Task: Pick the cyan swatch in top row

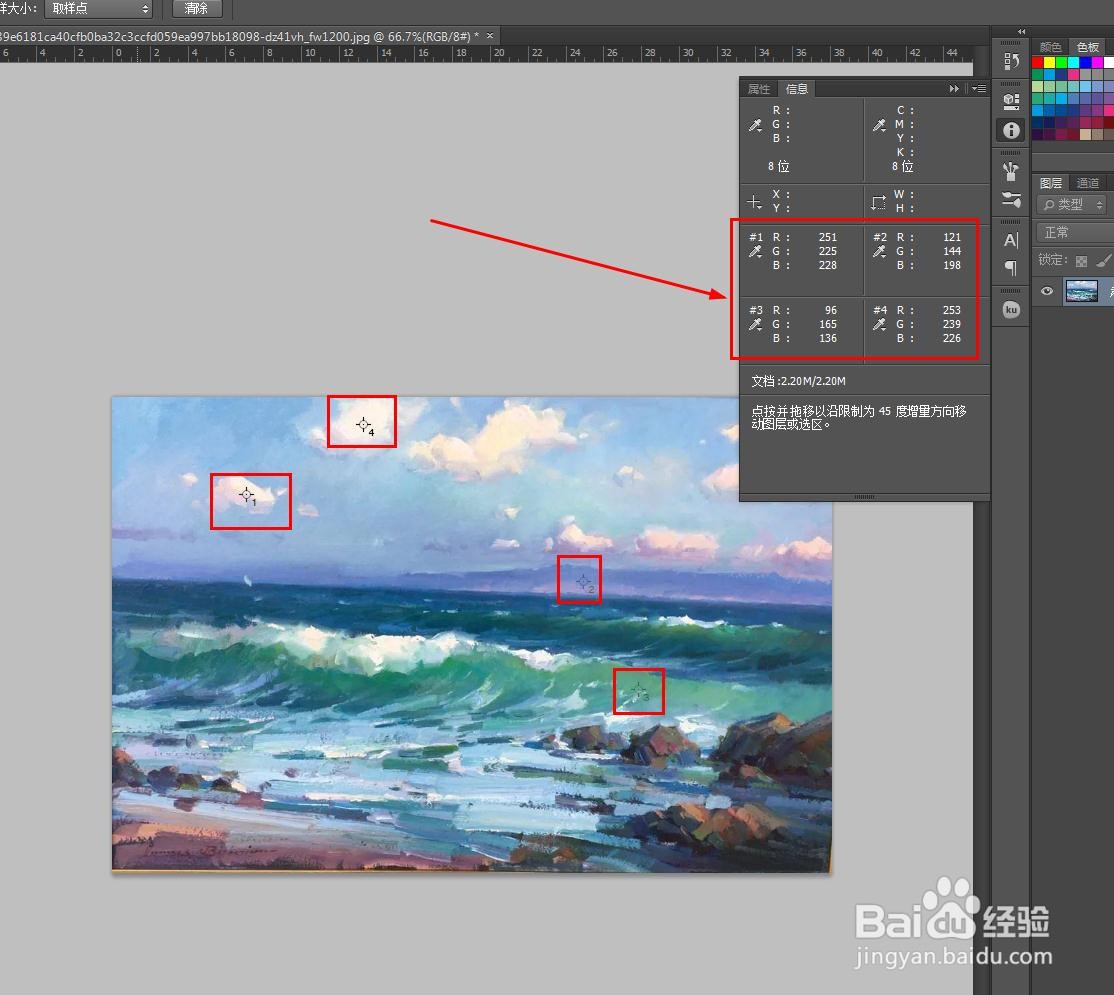Action: pyautogui.click(x=1074, y=62)
